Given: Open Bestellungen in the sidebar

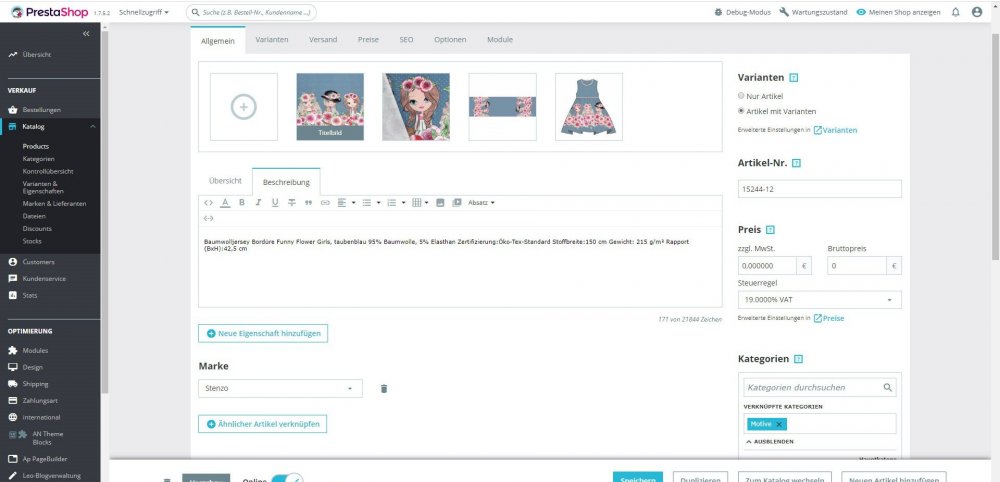Looking at the screenshot, I should click(41, 110).
